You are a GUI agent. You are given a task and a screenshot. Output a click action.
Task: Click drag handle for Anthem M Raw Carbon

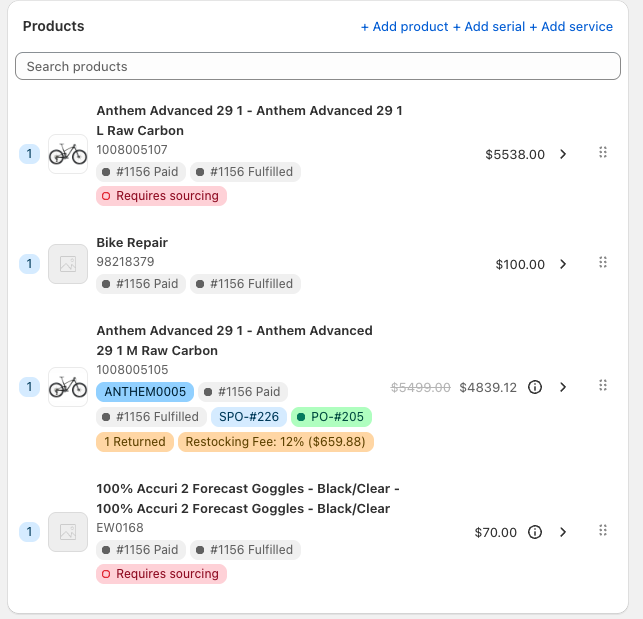[602, 386]
